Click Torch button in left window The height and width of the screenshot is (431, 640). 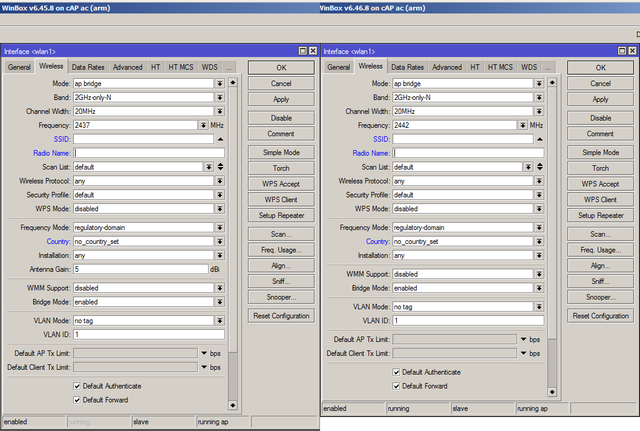pyautogui.click(x=281, y=168)
